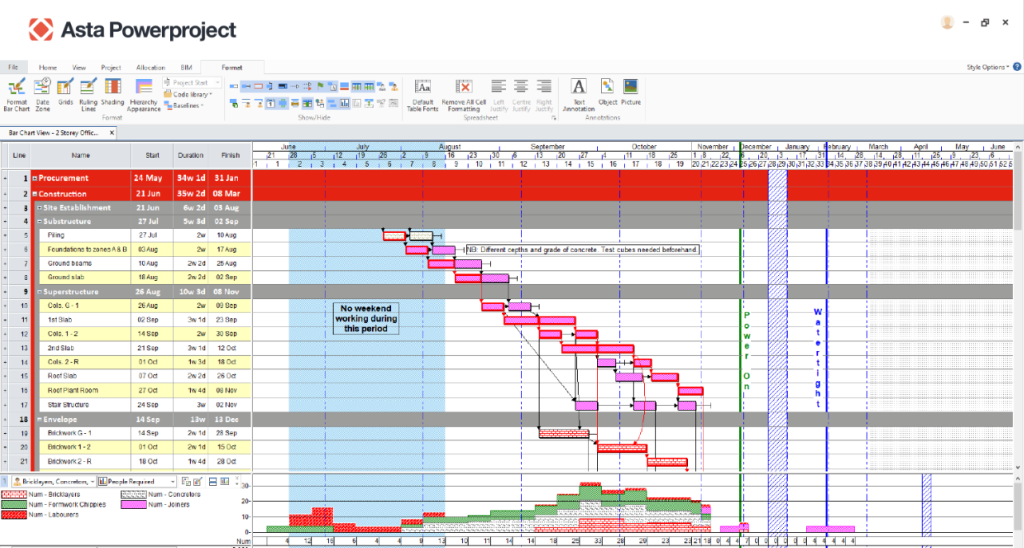
Task: Click the user account avatar icon
Action: (947, 22)
